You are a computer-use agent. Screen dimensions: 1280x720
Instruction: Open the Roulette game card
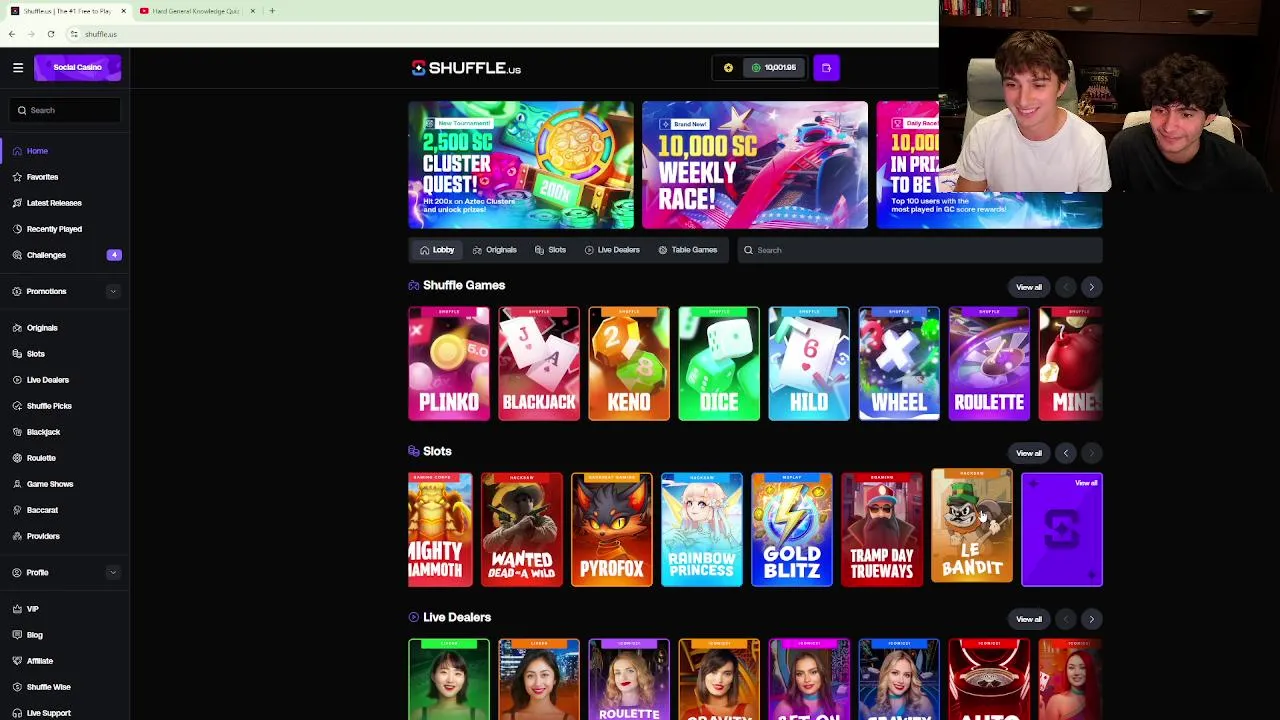989,364
